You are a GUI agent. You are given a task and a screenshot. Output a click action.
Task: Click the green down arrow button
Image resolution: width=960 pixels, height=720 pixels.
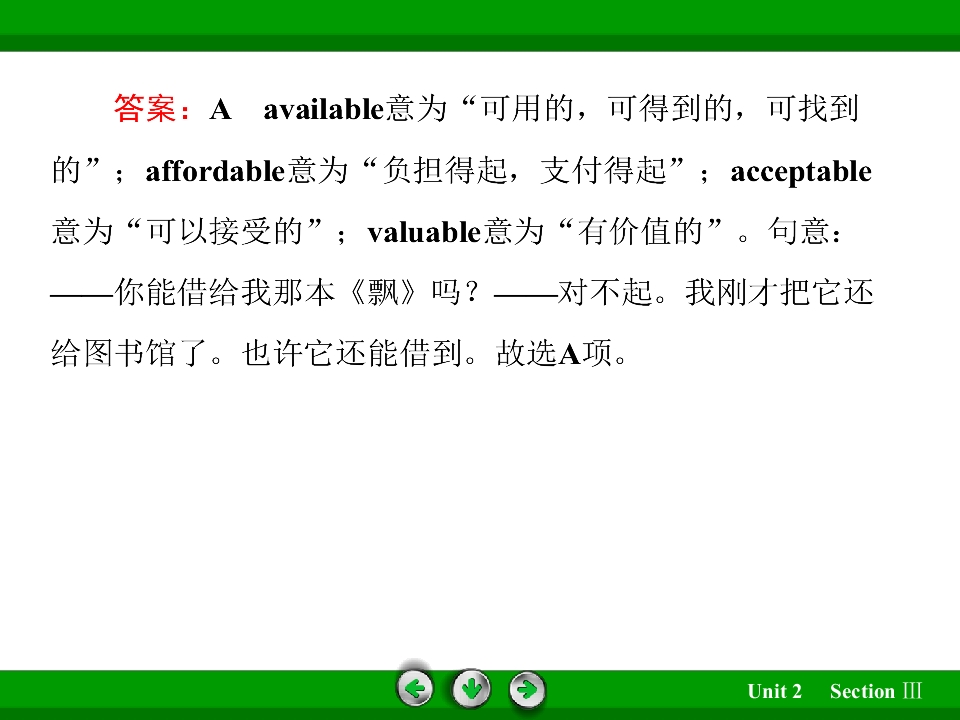471,689
